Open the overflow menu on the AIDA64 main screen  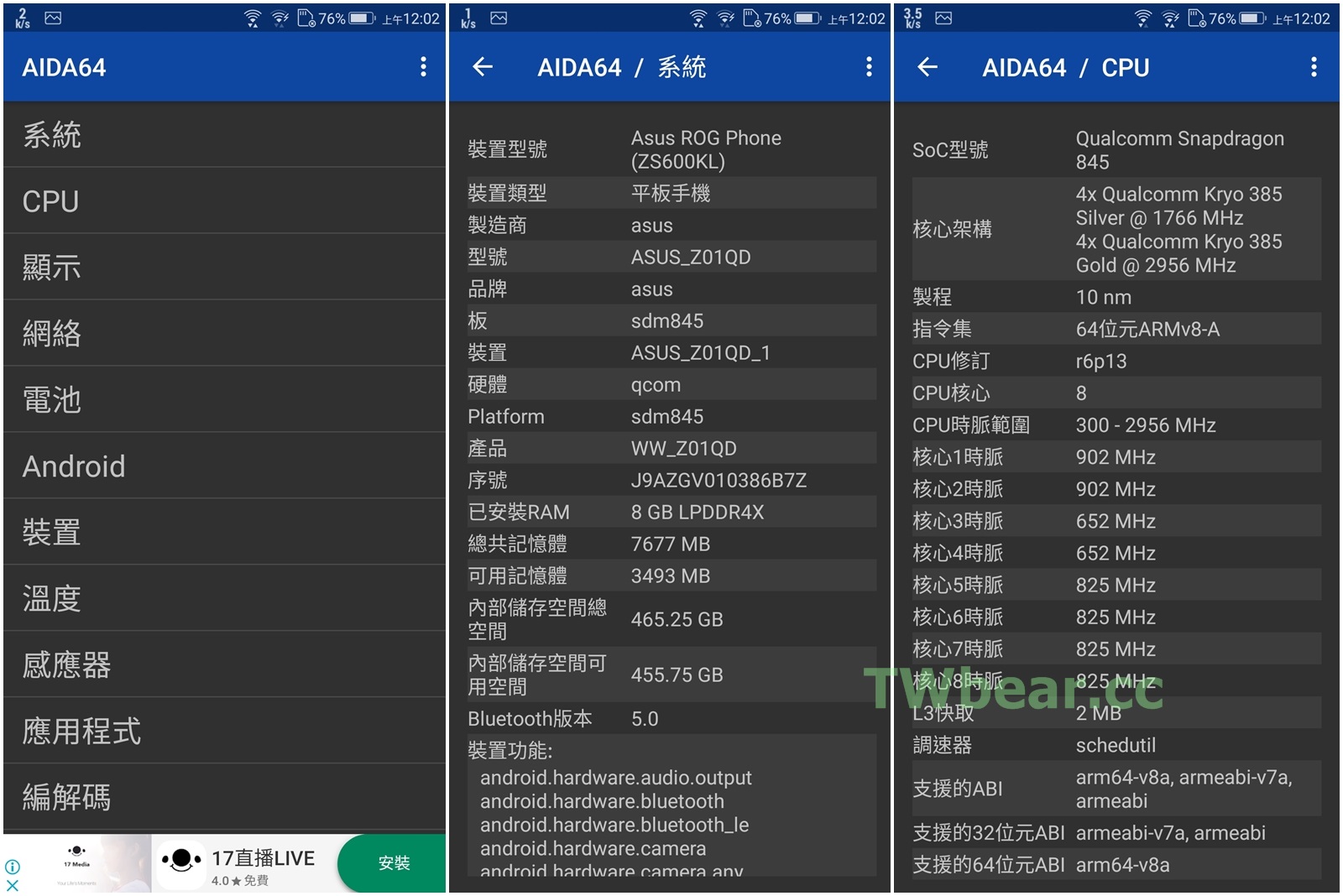423,67
